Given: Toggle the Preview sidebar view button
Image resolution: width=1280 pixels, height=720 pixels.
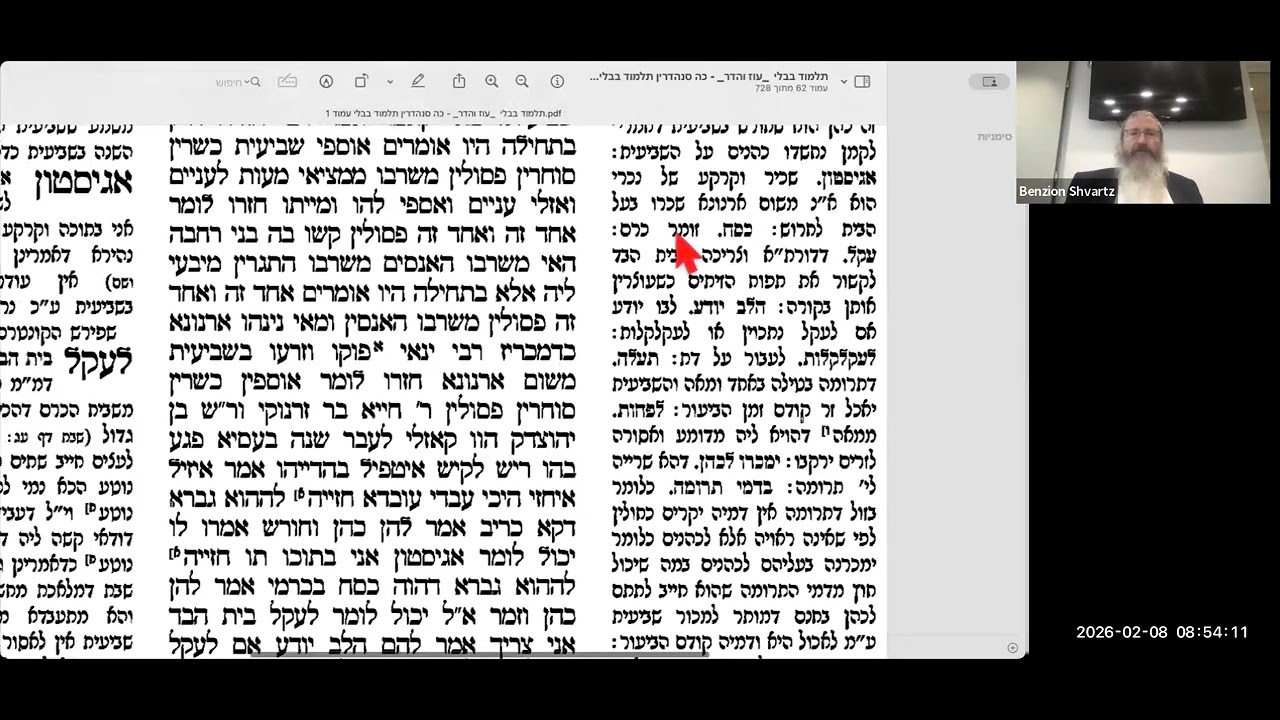Looking at the screenshot, I should point(863,81).
